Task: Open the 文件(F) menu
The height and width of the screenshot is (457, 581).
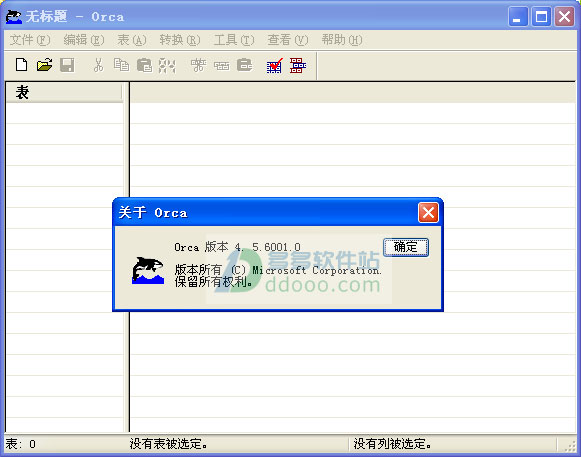Action: point(30,40)
